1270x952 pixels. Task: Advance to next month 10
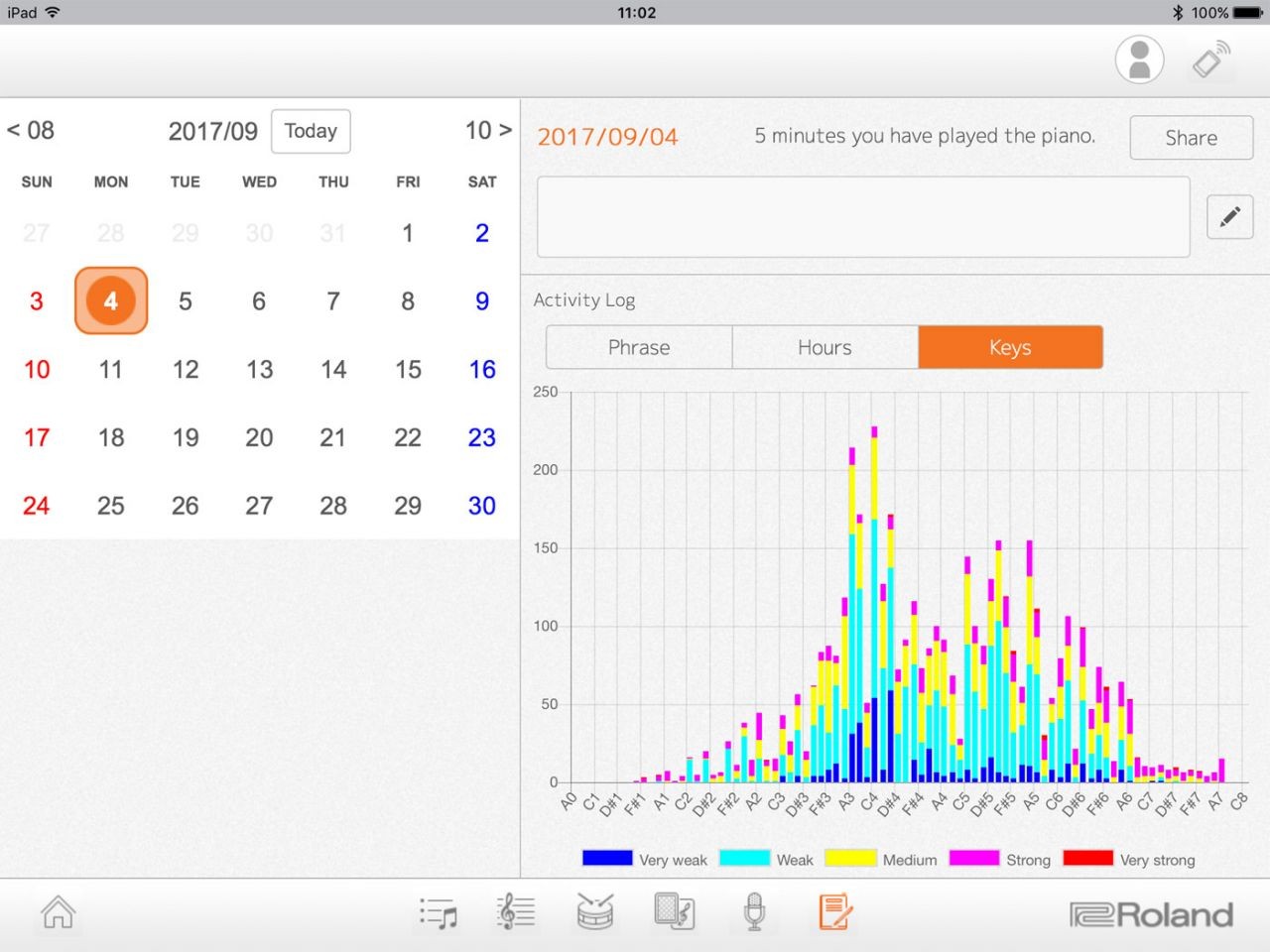[x=488, y=131]
